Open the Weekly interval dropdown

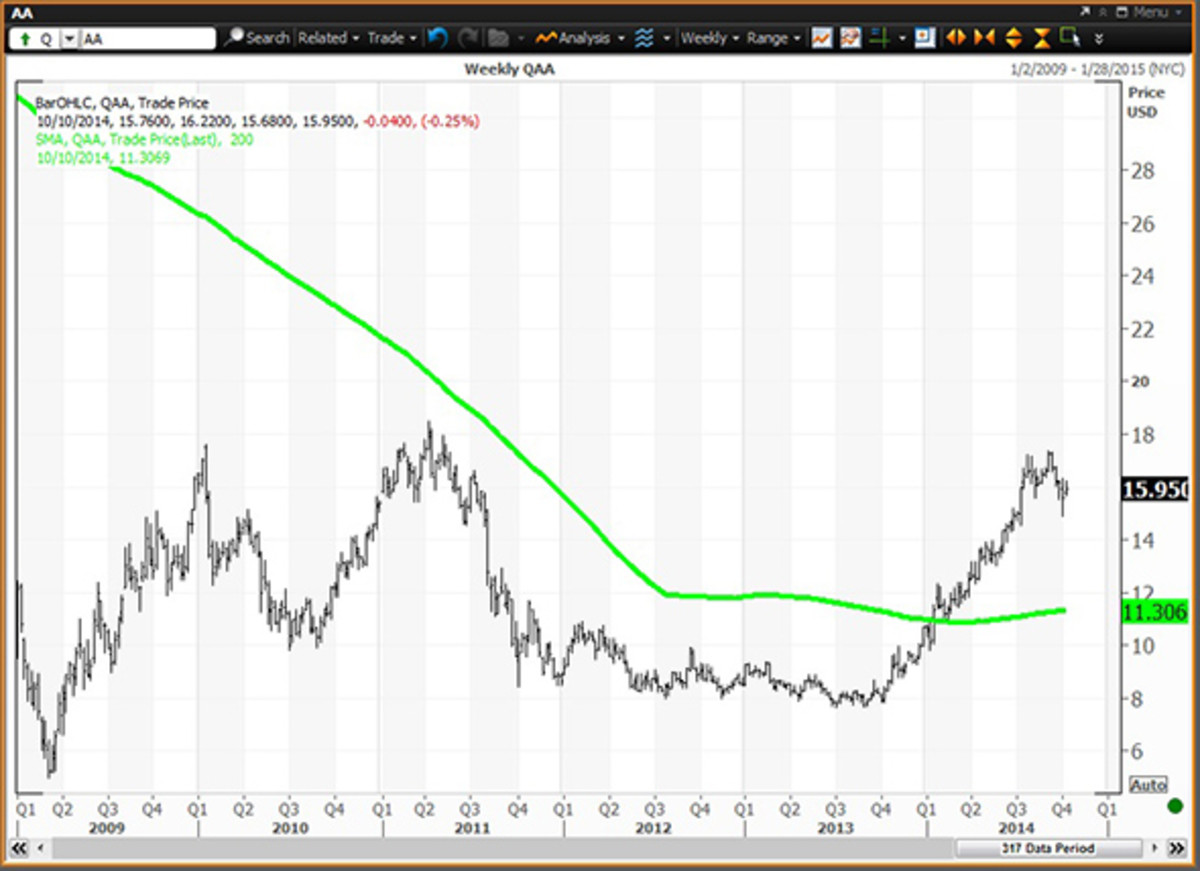(709, 38)
